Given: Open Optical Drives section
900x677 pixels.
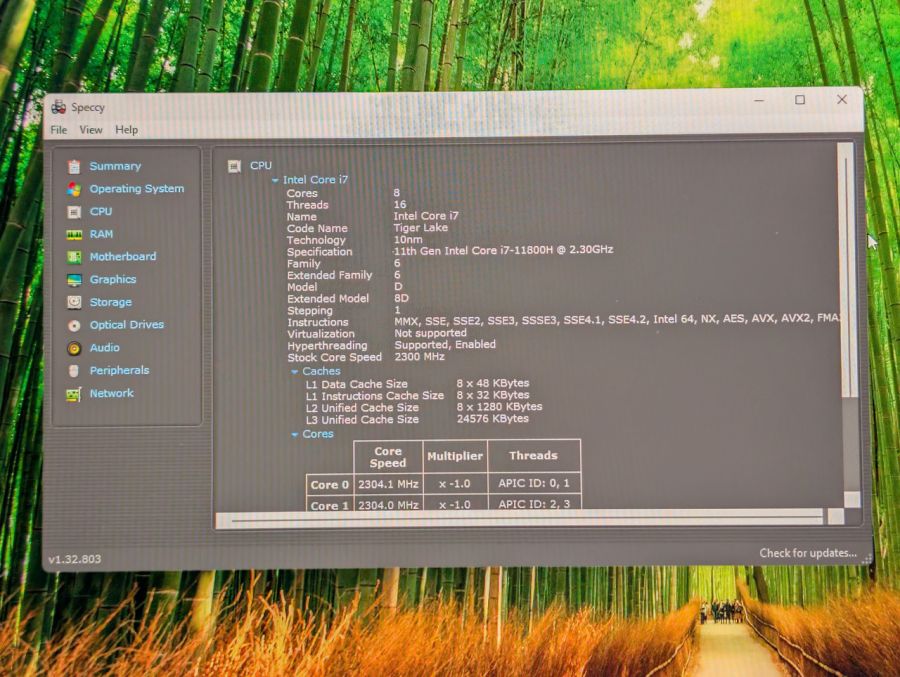Looking at the screenshot, I should click(127, 324).
